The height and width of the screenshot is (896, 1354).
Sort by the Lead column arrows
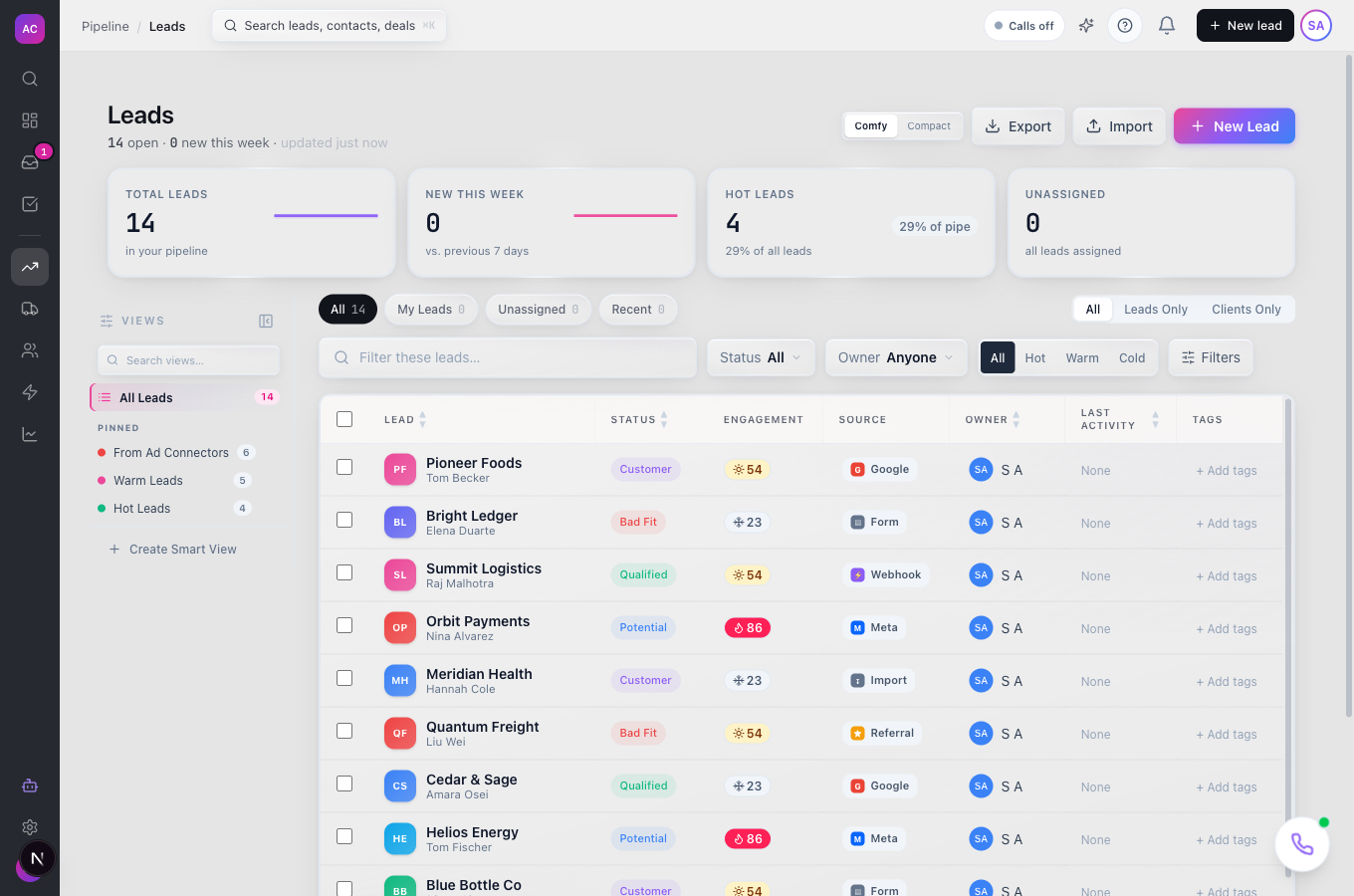tap(422, 419)
